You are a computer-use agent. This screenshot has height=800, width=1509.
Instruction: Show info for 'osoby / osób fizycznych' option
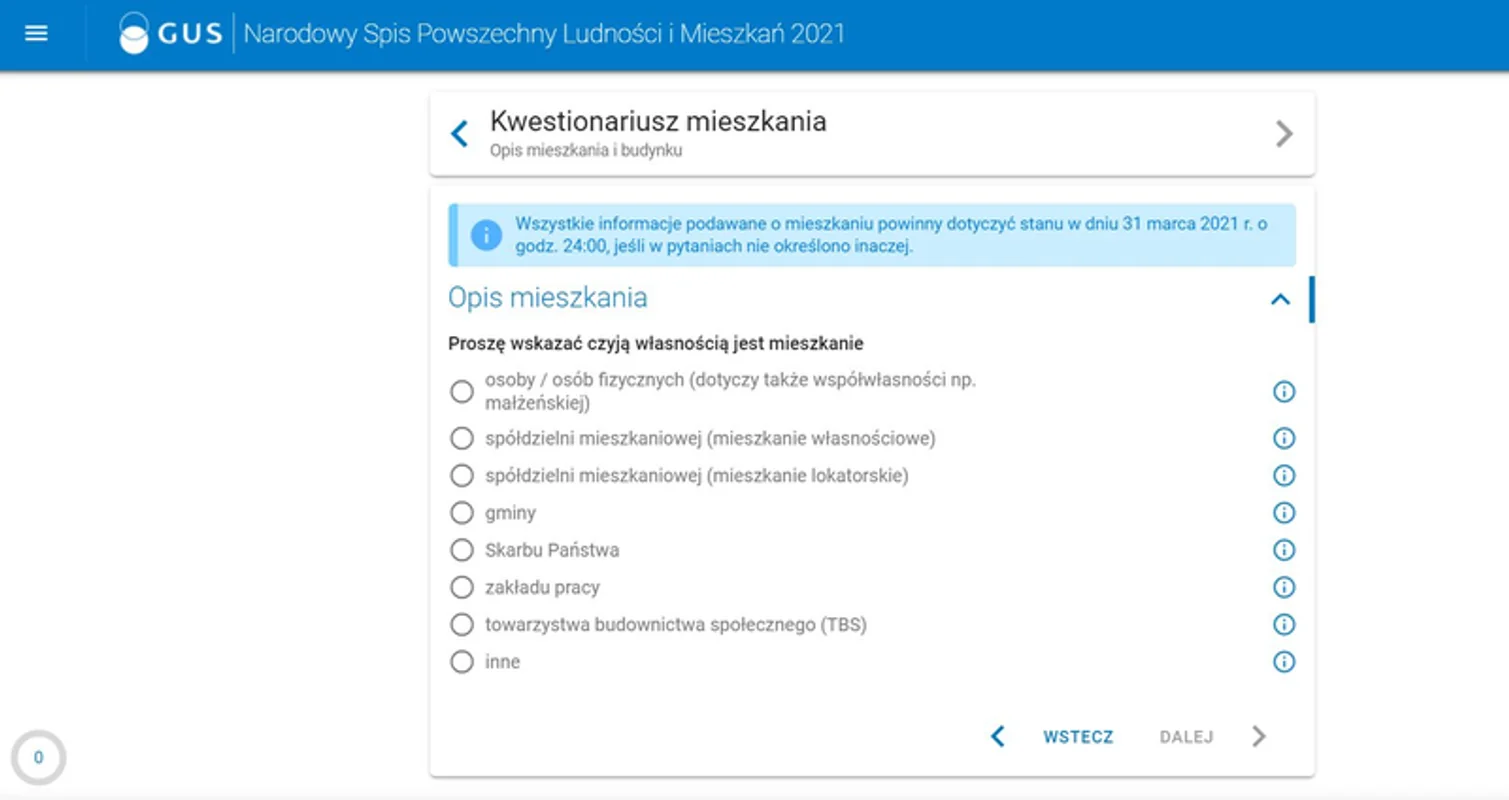click(1283, 392)
